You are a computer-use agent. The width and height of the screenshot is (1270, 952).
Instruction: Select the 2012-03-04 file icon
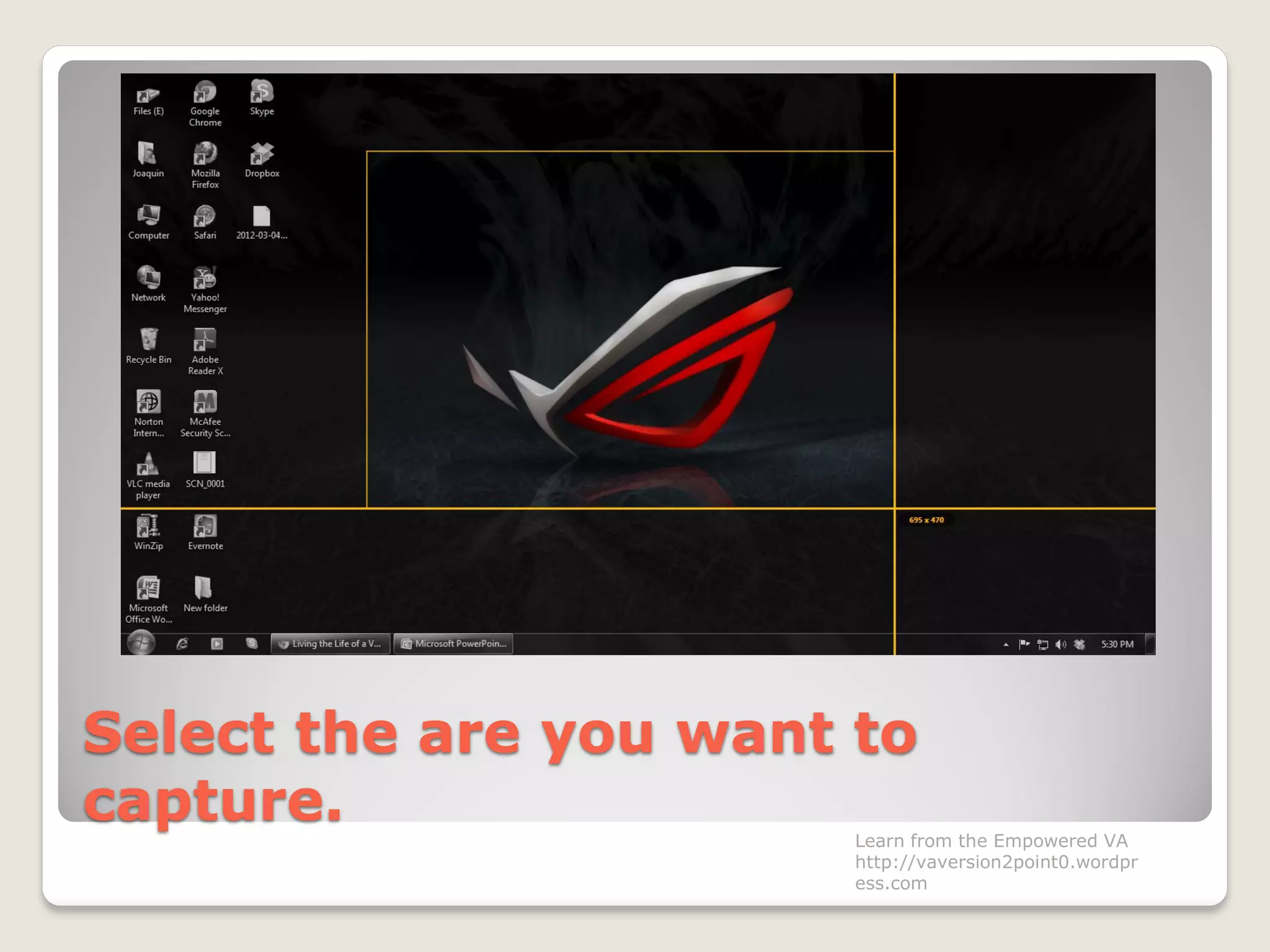coord(262,223)
